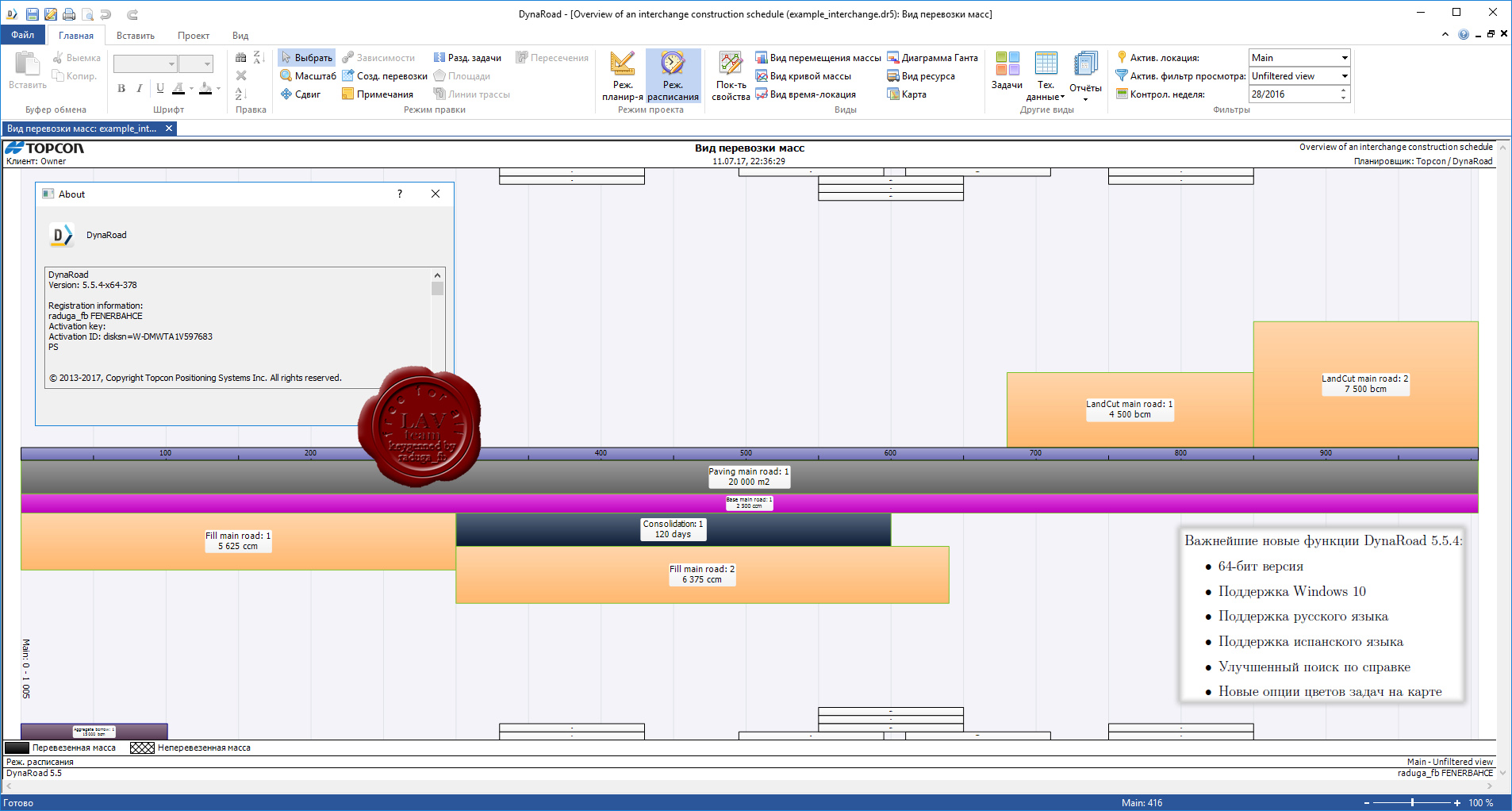Click the fill color bucket swatch
Screen dimensions: 1512x811
coord(205,88)
